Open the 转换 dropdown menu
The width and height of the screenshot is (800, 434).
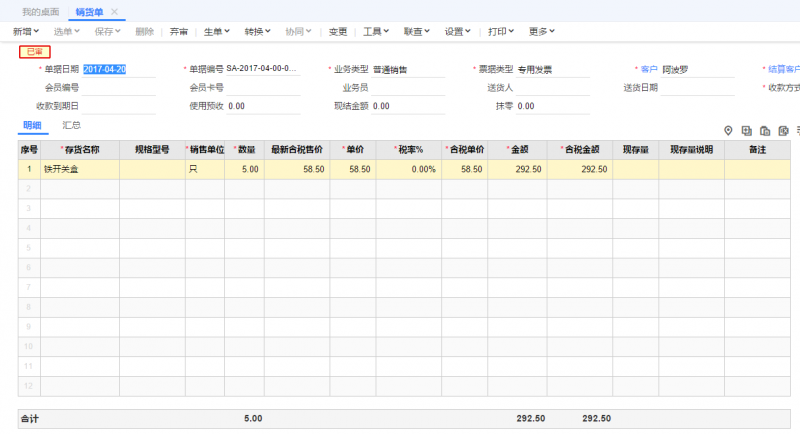point(258,32)
